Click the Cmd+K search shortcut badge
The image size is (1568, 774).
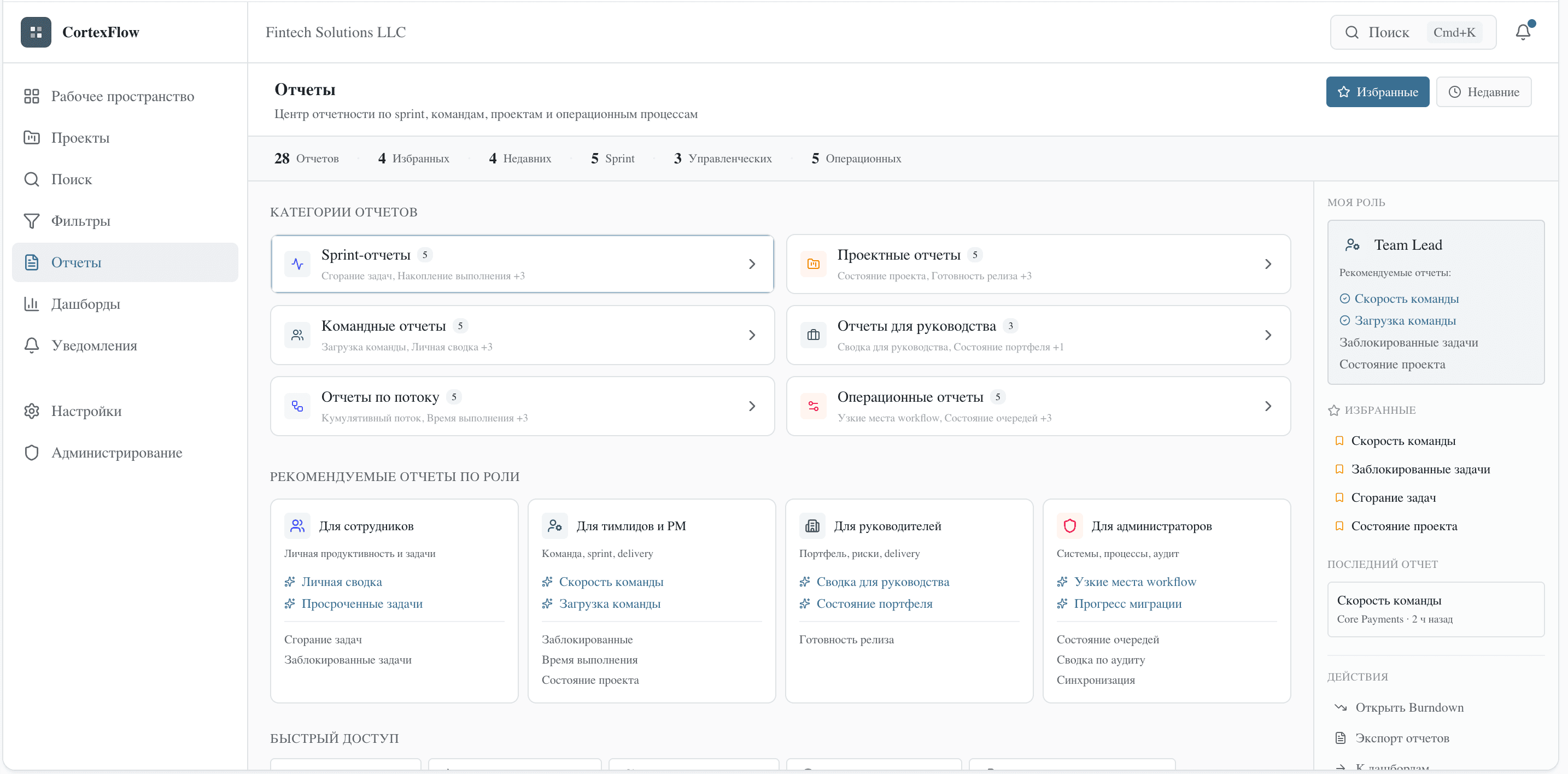(x=1455, y=32)
